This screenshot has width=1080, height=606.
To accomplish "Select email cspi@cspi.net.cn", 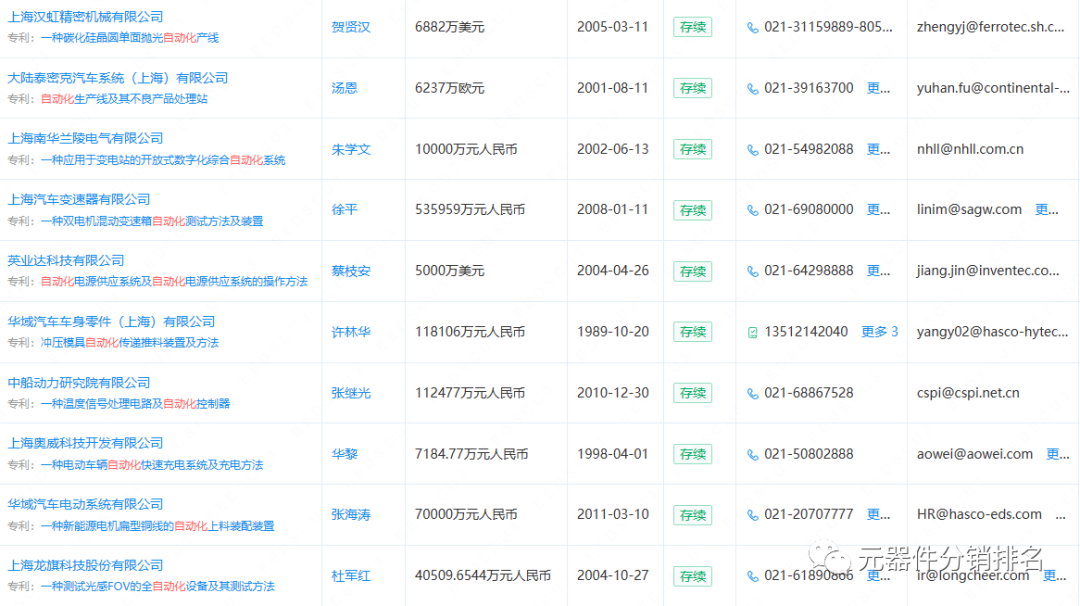I will pyautogui.click(x=968, y=393).
